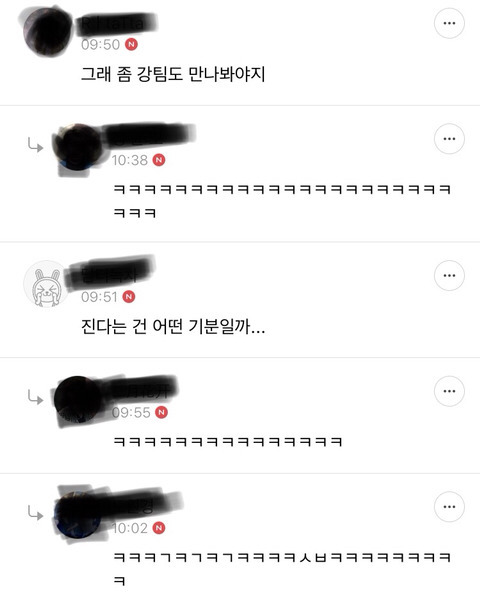Open more options for the 09:51 comment
Image resolution: width=480 pixels, height=598 pixels.
click(449, 275)
